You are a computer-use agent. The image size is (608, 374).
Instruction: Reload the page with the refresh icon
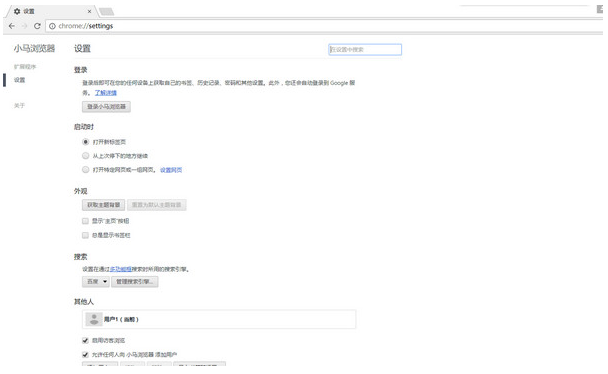tap(37, 26)
